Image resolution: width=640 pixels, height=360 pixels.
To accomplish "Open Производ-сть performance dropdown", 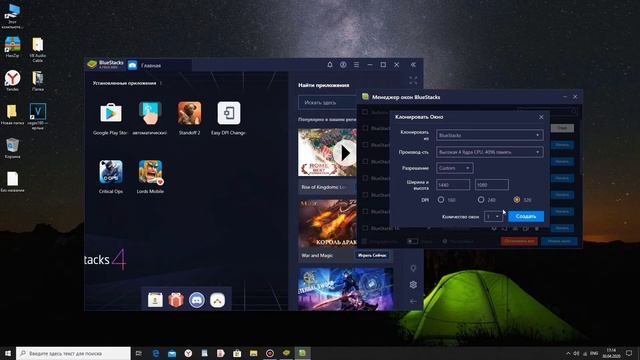I will 489,152.
